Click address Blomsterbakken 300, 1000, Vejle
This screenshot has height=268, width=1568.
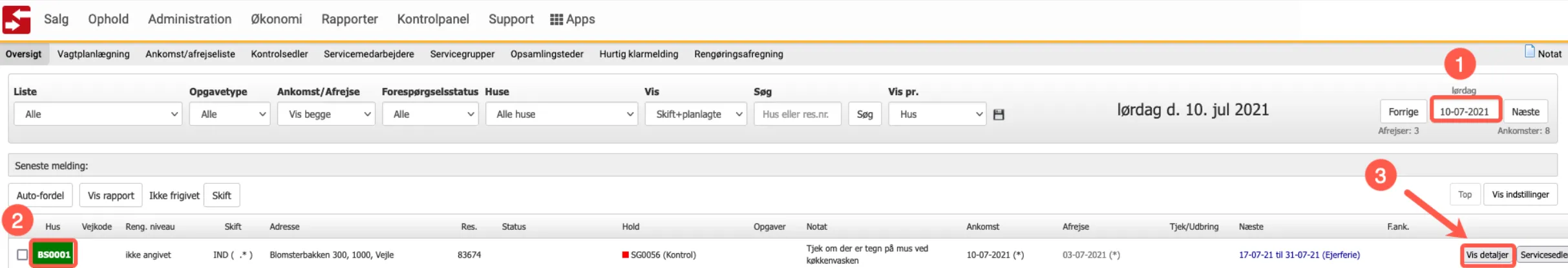(x=332, y=255)
